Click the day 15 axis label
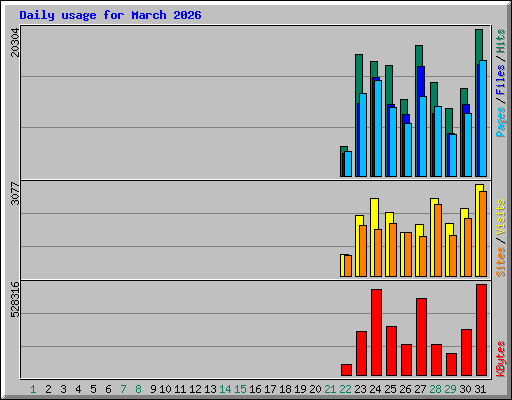 (240, 389)
